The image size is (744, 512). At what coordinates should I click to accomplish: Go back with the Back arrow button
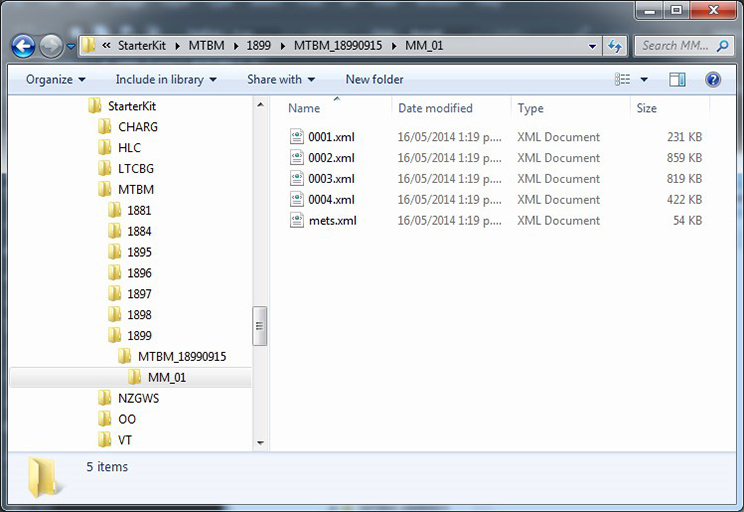[x=23, y=46]
